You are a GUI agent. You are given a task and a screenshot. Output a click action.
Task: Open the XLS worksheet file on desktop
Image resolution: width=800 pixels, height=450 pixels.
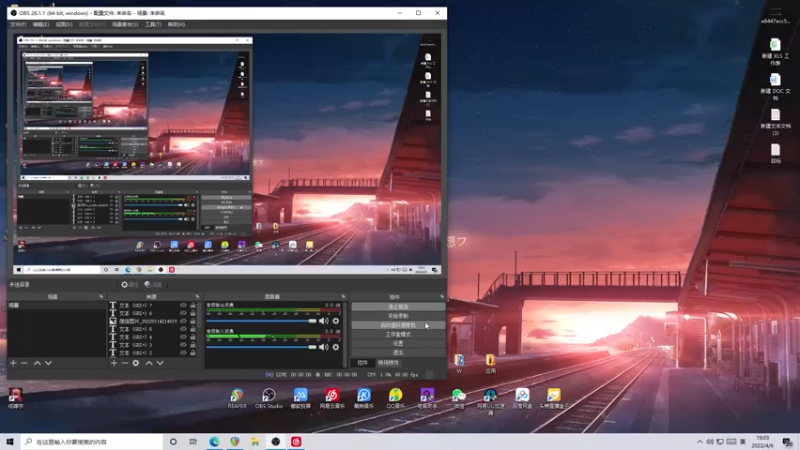(775, 52)
